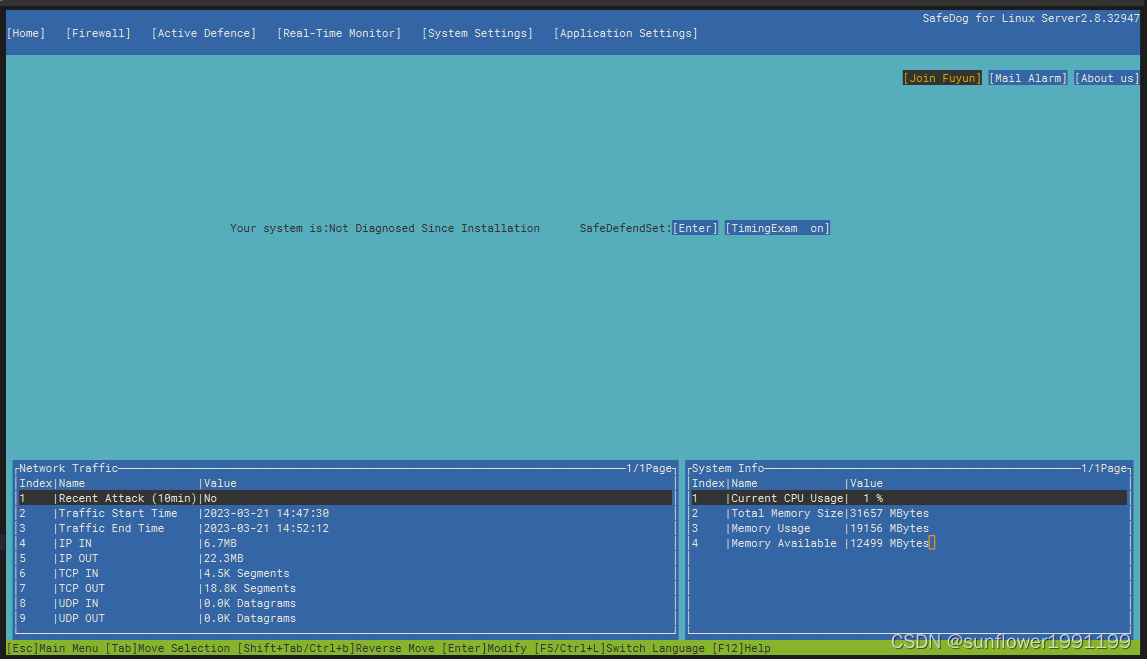Click the [About us] button
This screenshot has width=1147, height=659.
(1107, 78)
